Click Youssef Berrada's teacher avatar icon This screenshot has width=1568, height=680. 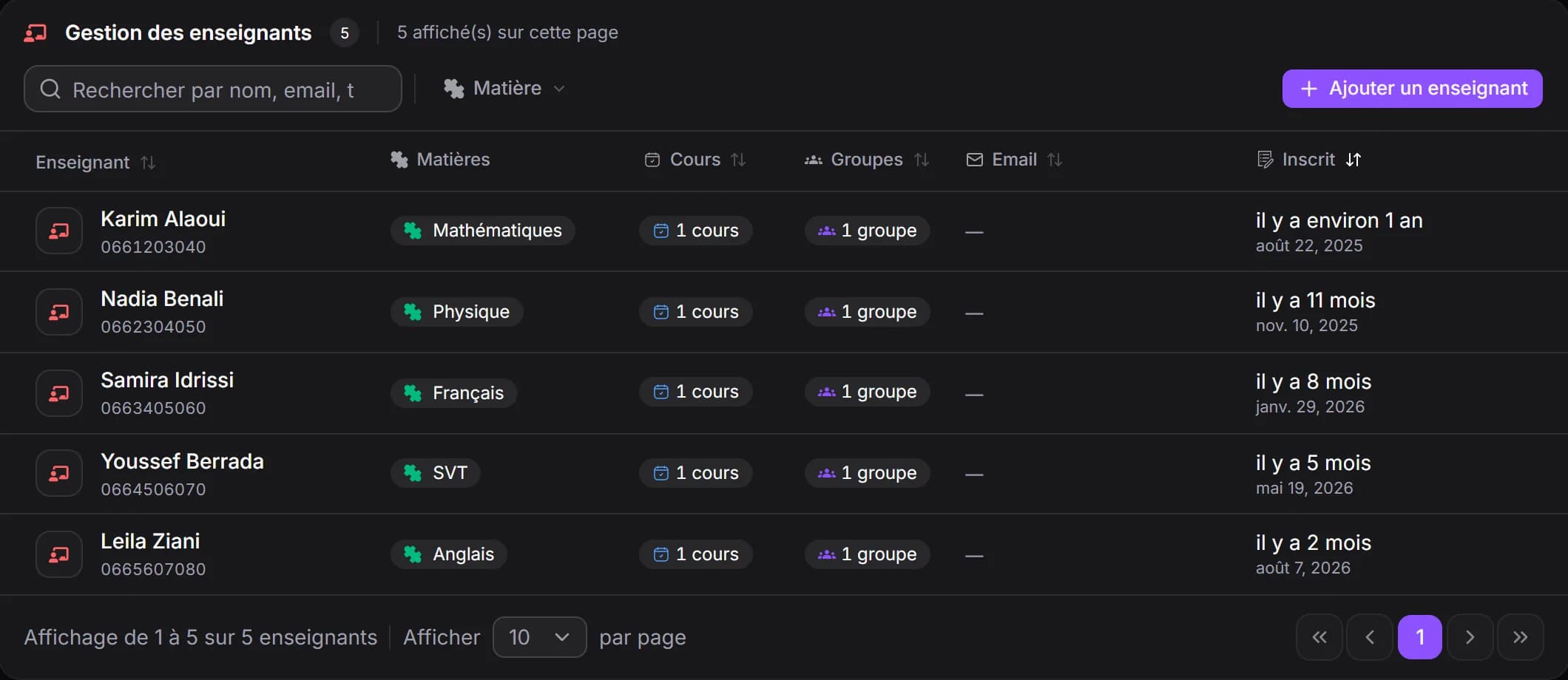pos(59,473)
